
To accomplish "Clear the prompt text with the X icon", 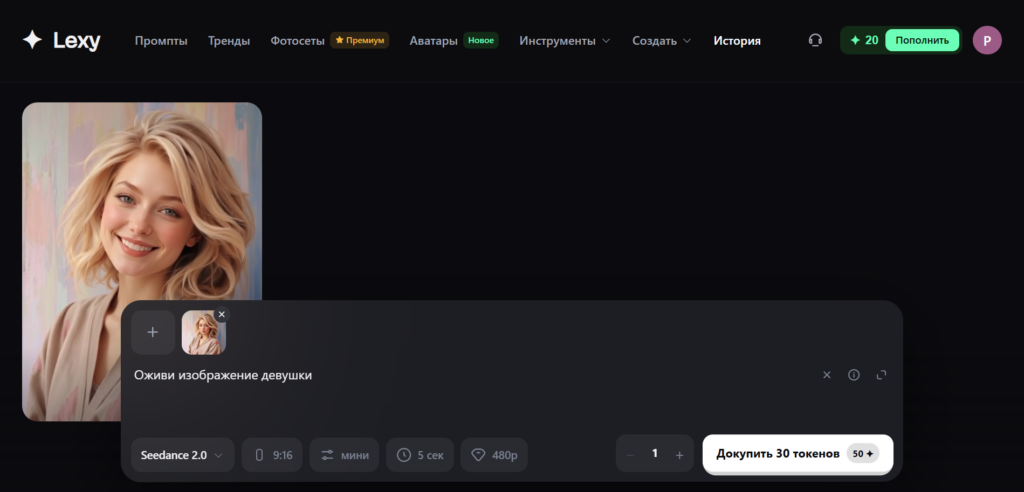I will click(x=827, y=375).
